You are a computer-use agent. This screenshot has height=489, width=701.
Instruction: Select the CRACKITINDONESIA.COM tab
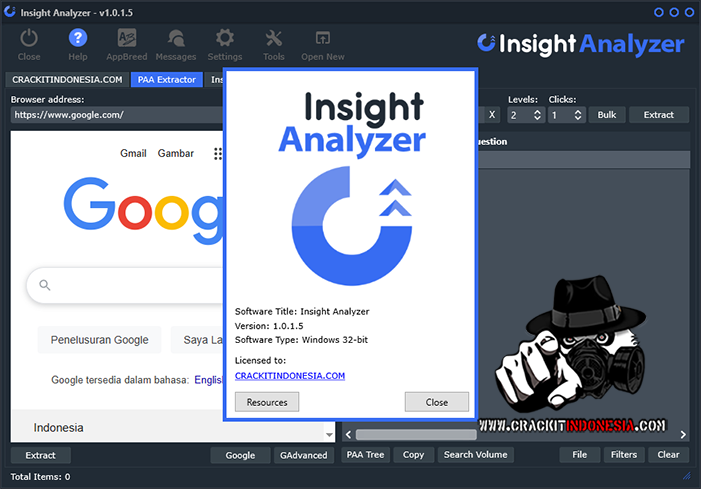tap(67, 79)
